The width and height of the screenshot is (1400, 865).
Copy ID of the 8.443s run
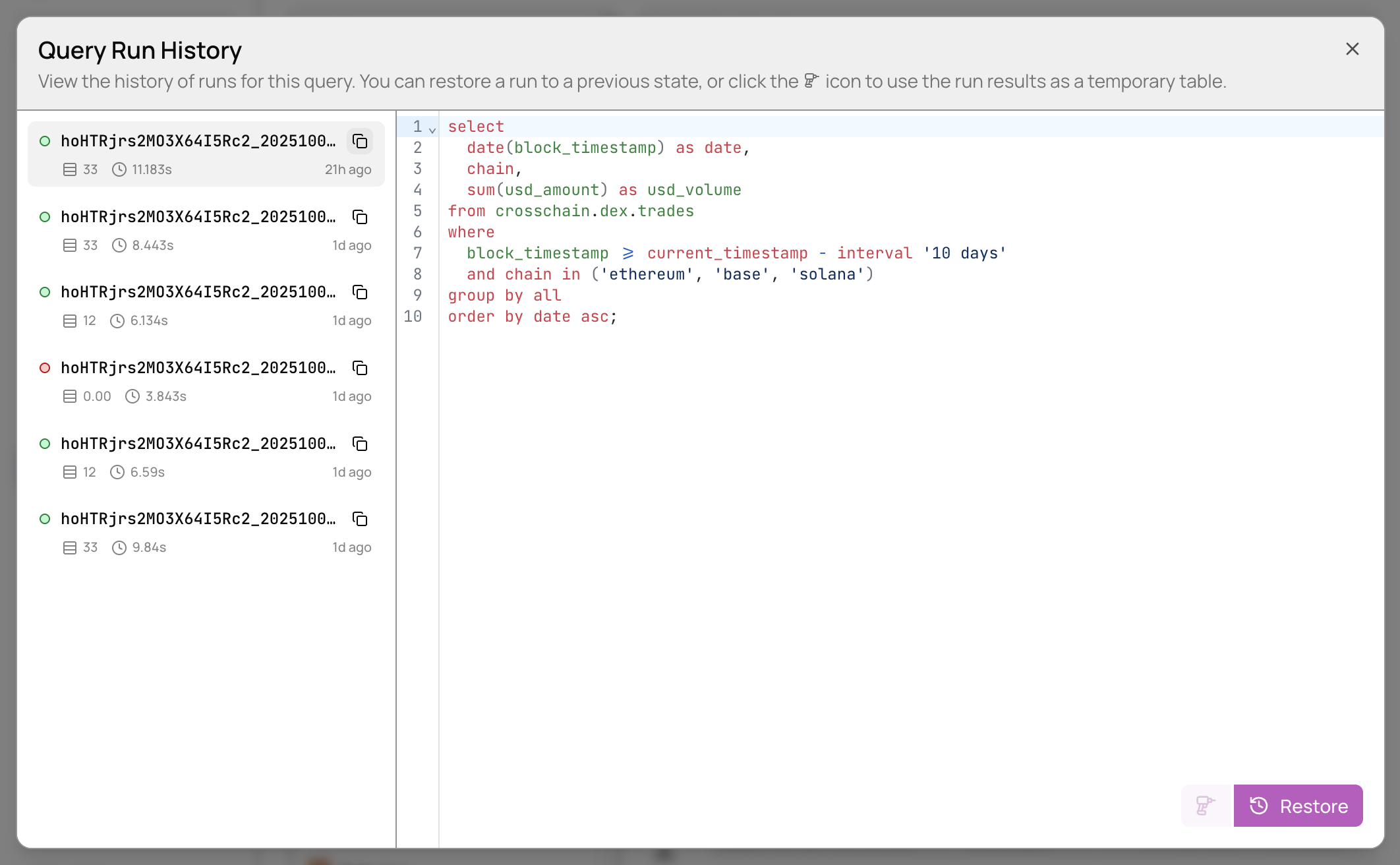360,217
